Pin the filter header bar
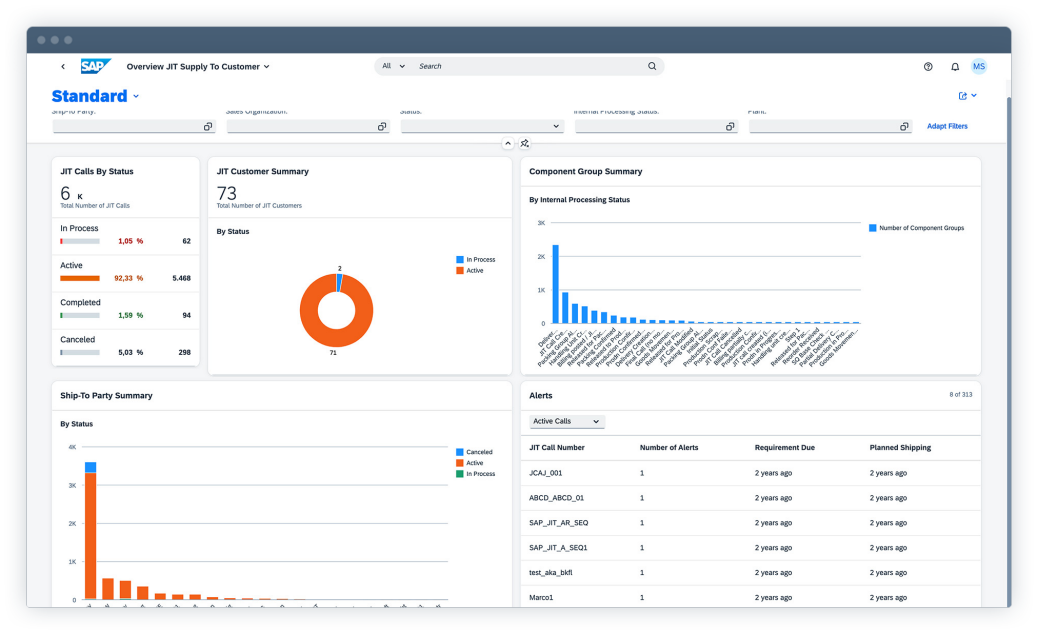The image size is (1038, 634). coord(525,144)
